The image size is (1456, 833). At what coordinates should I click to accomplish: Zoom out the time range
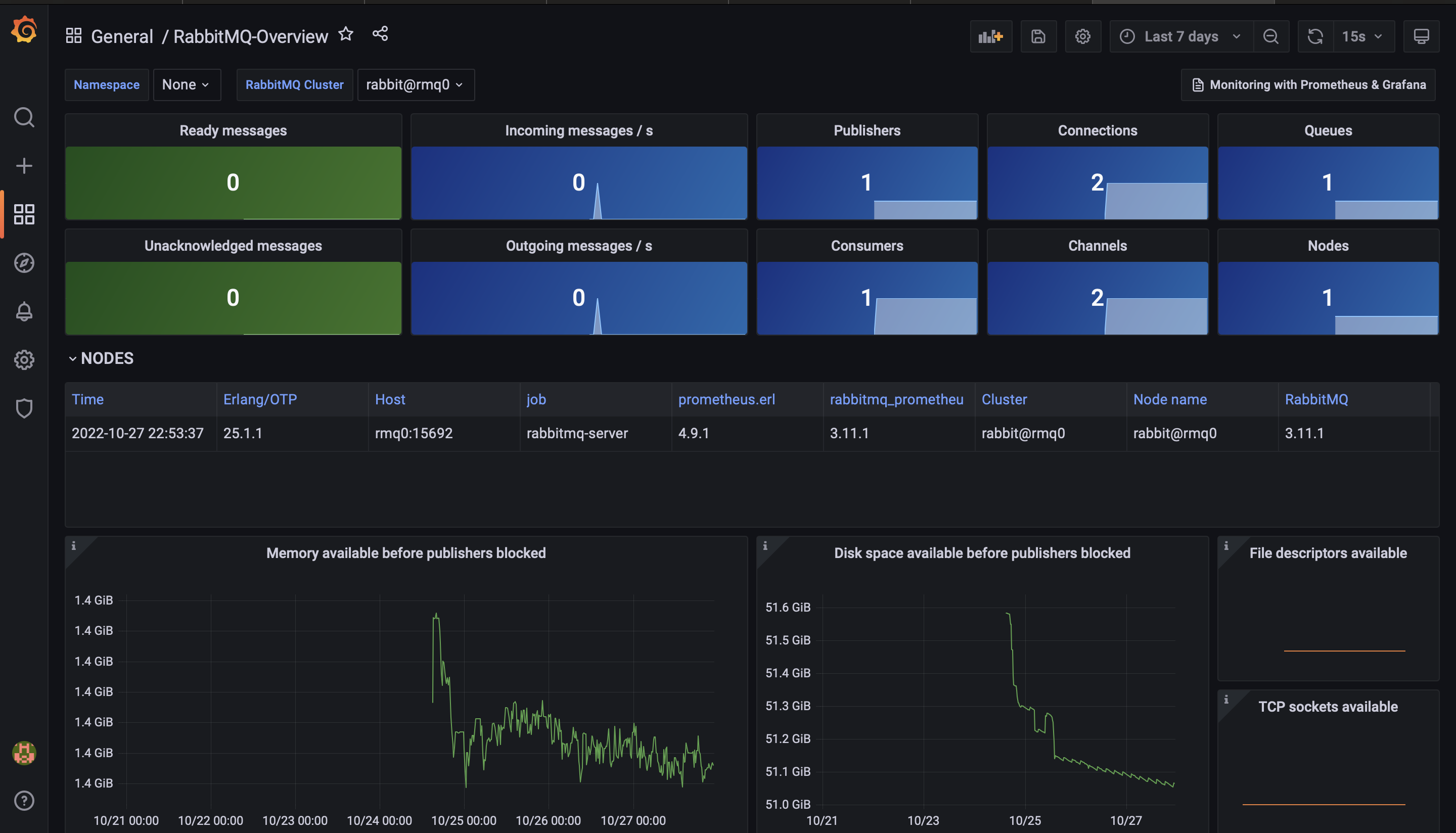[x=1270, y=36]
